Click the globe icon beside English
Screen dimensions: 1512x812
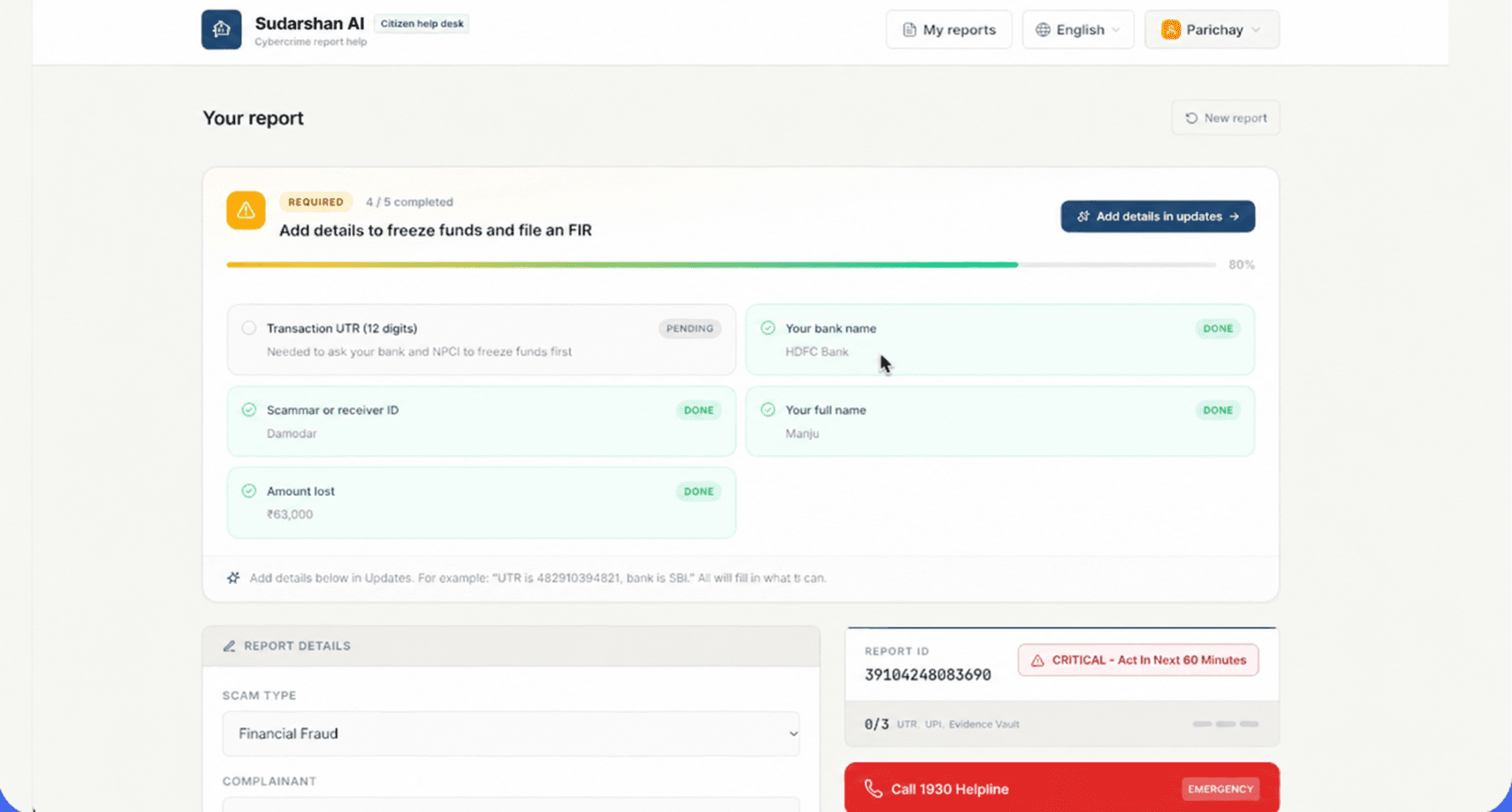point(1043,30)
